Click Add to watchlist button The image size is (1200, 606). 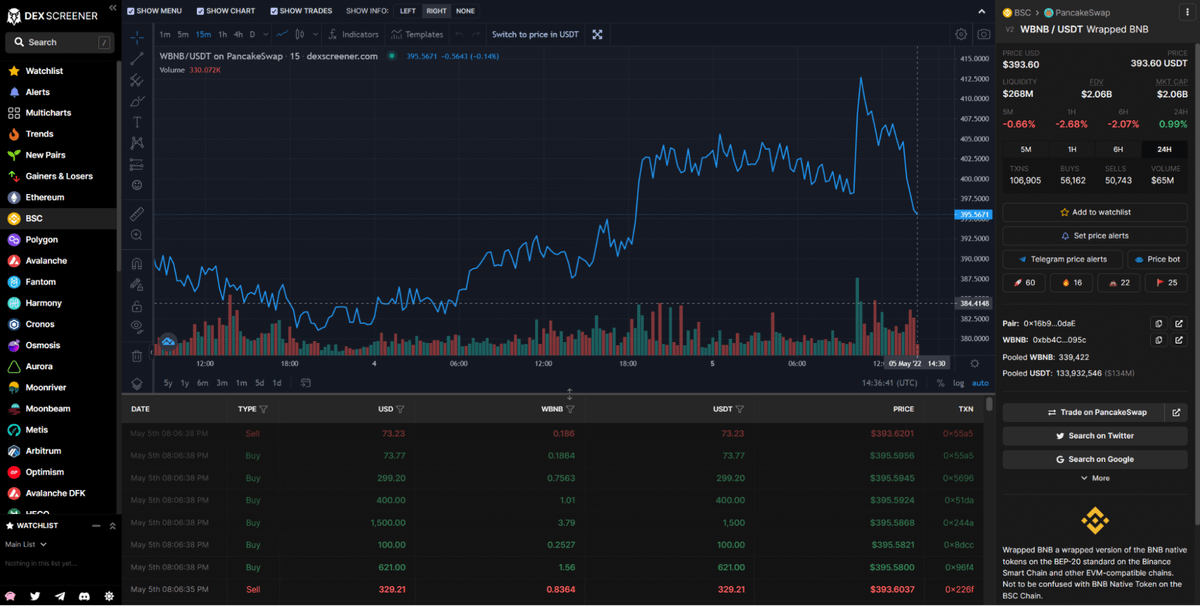click(x=1095, y=212)
